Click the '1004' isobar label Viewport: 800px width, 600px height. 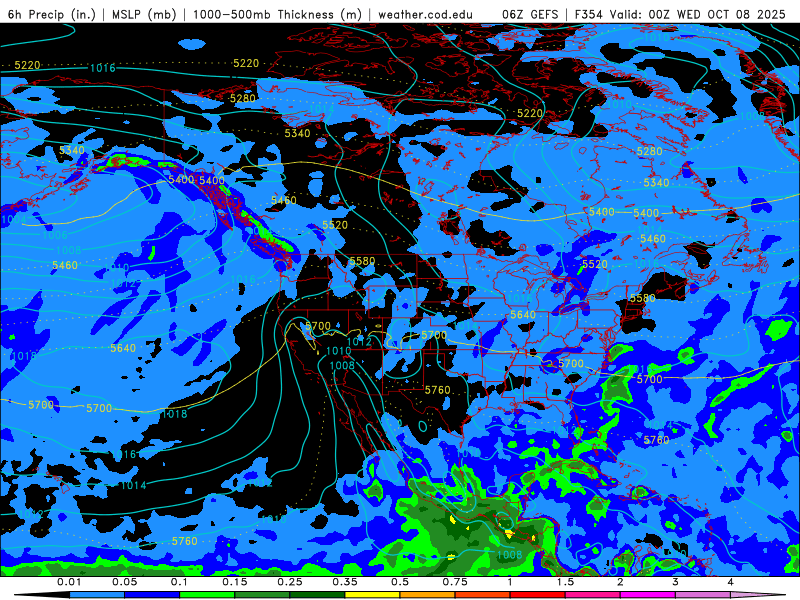(x=13, y=220)
